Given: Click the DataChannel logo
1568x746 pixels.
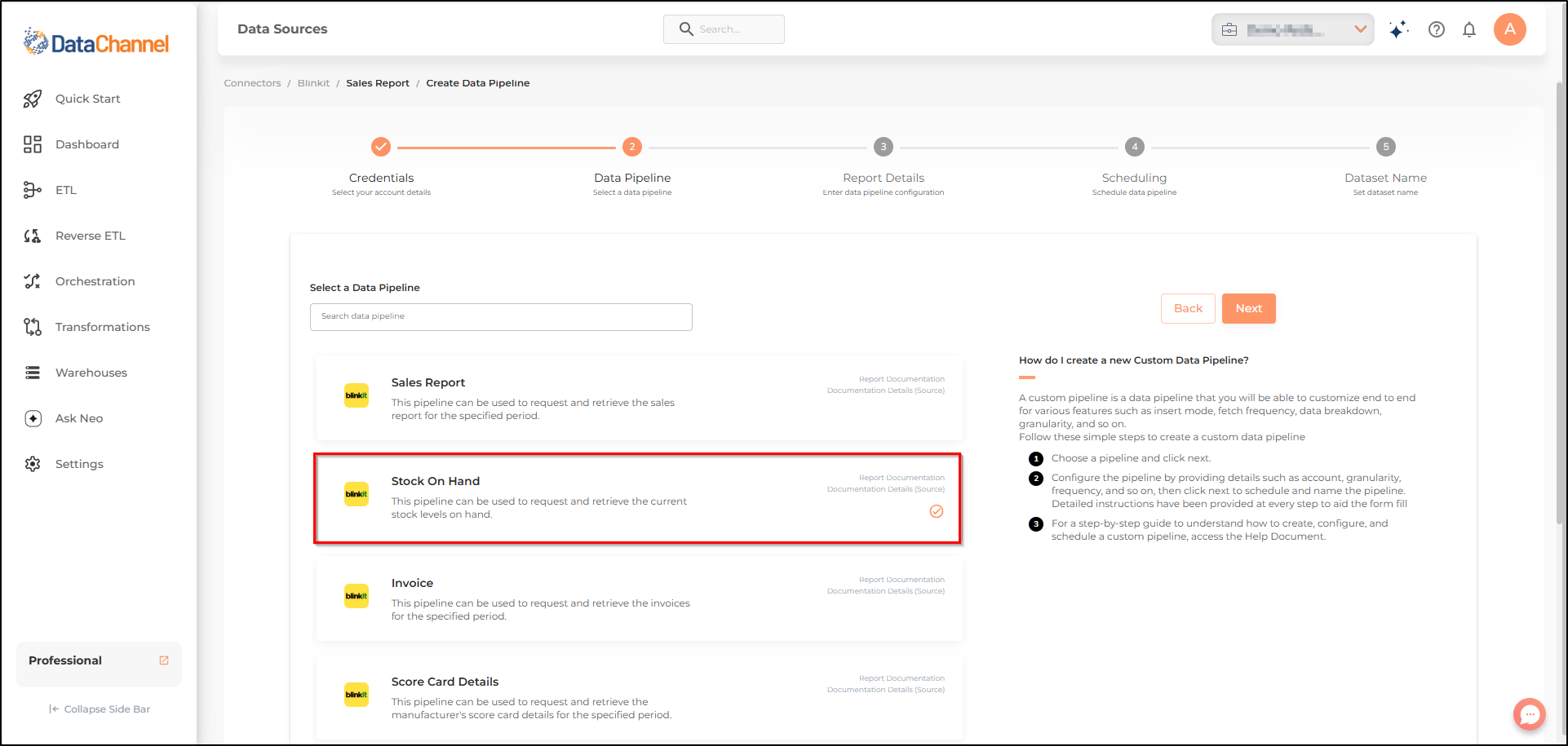Looking at the screenshot, I should [96, 42].
